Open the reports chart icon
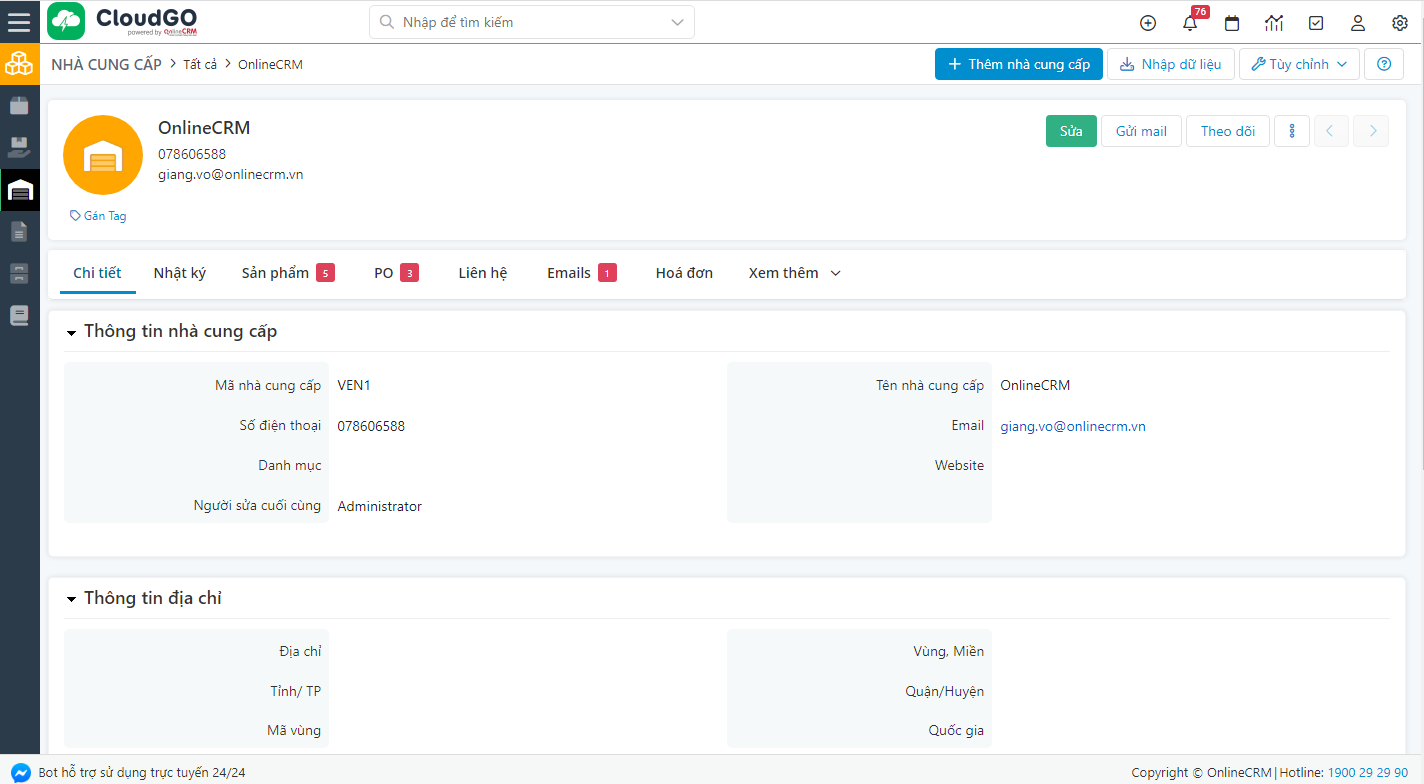Image resolution: width=1424 pixels, height=784 pixels. point(1274,22)
